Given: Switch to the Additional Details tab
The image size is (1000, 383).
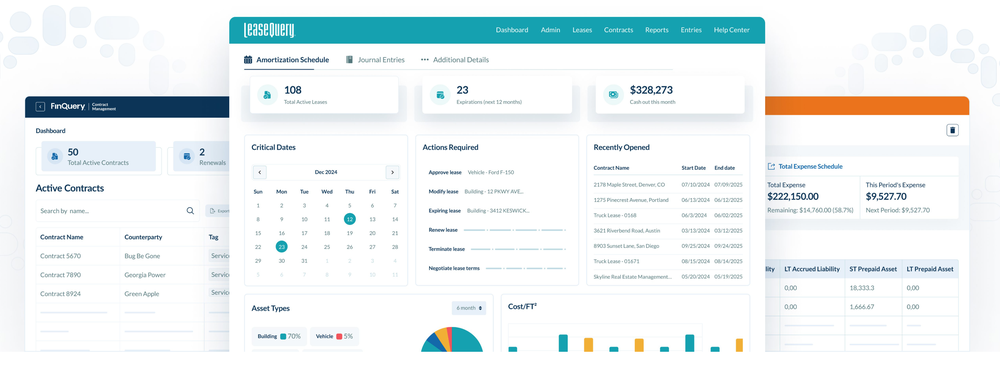Looking at the screenshot, I should (x=455, y=60).
